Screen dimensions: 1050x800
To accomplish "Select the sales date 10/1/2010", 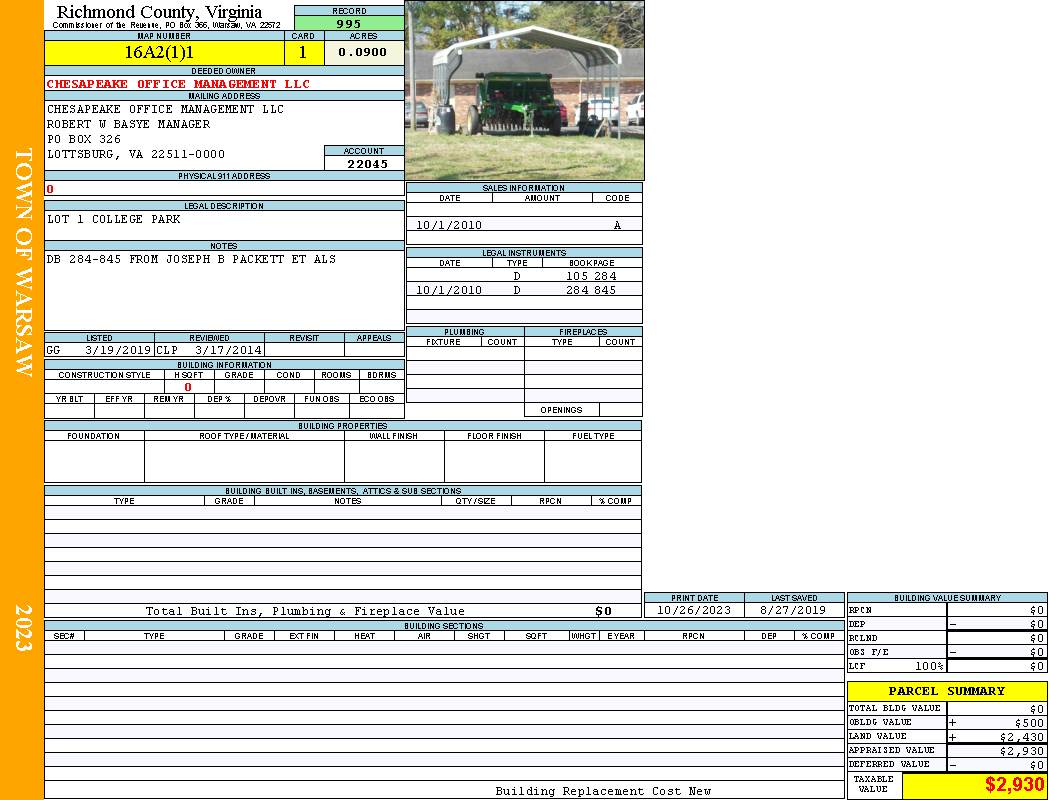I will click(x=449, y=225).
